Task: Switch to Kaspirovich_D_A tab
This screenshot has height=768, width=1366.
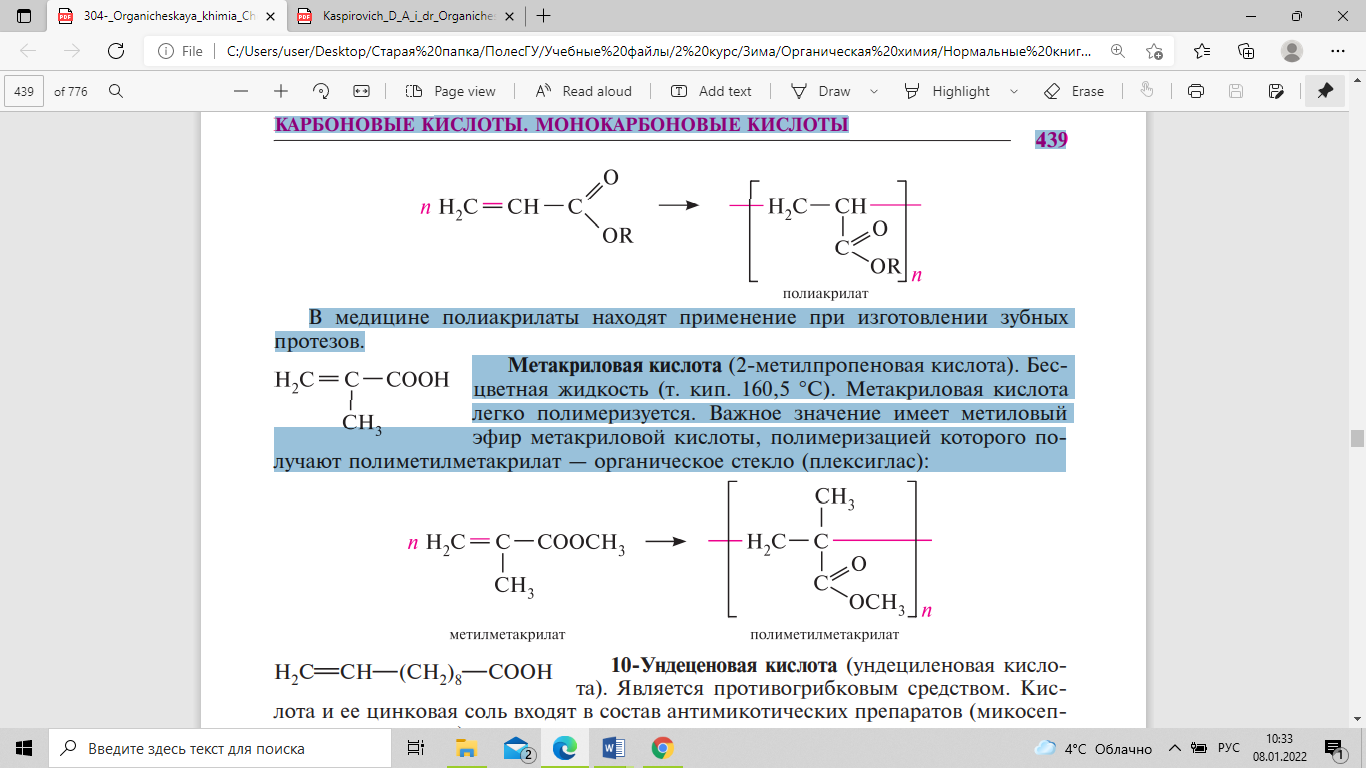Action: (x=406, y=16)
